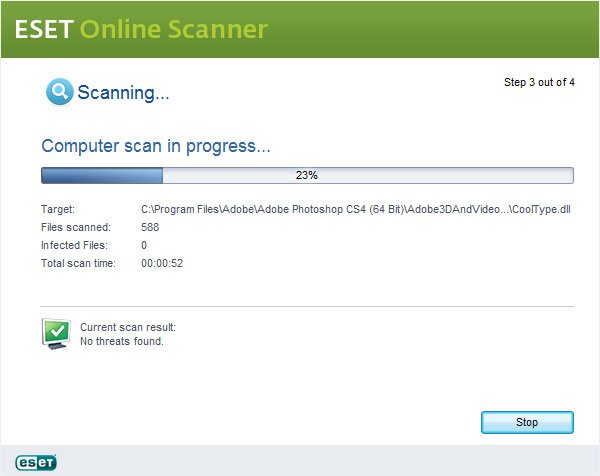Click the Total scan time: field label
Screen dimensions: 600x476
[78, 263]
